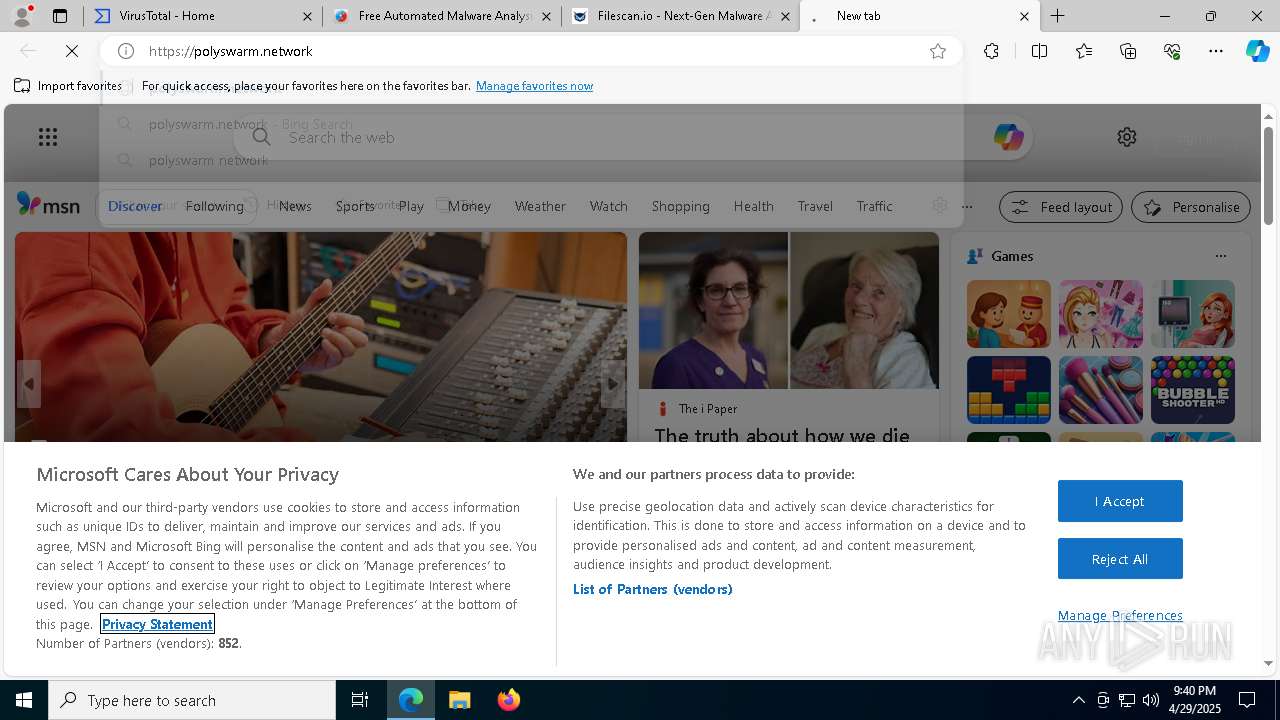Close the VirusTotal tab
1280x720 pixels.
307,16
